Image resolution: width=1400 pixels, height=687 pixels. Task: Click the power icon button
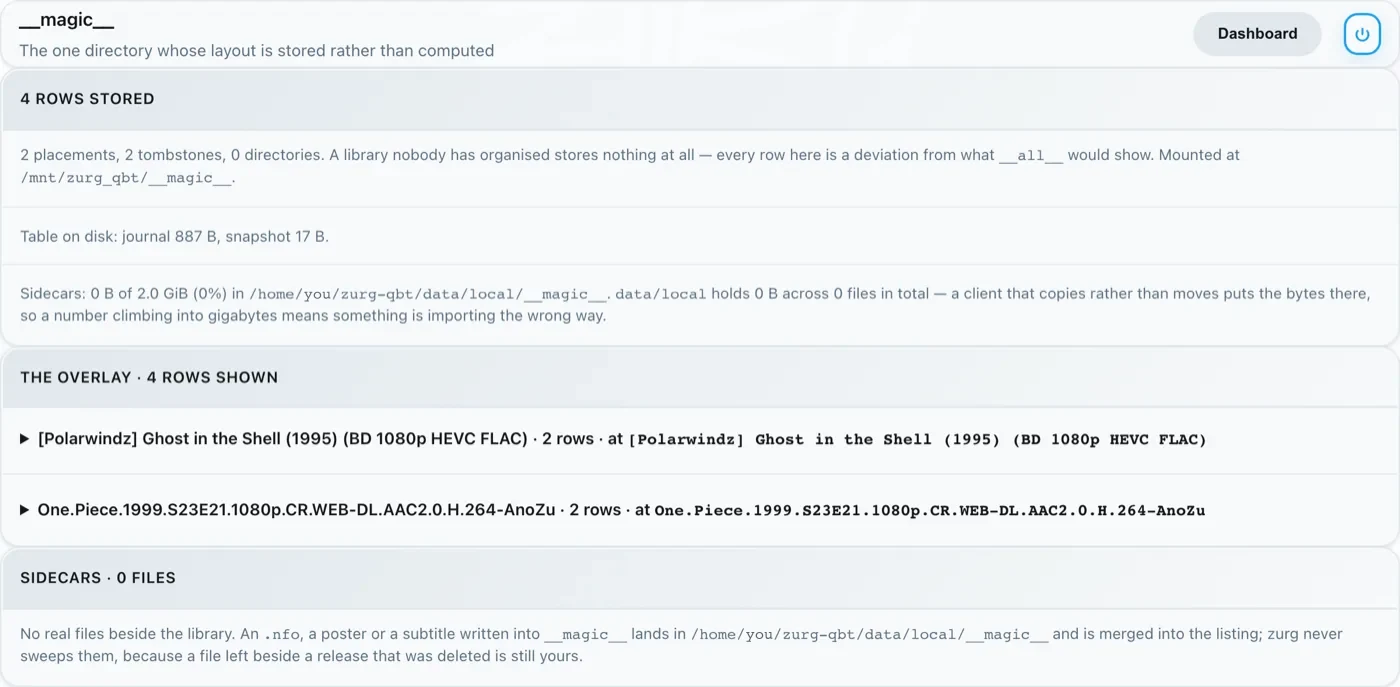(1361, 34)
